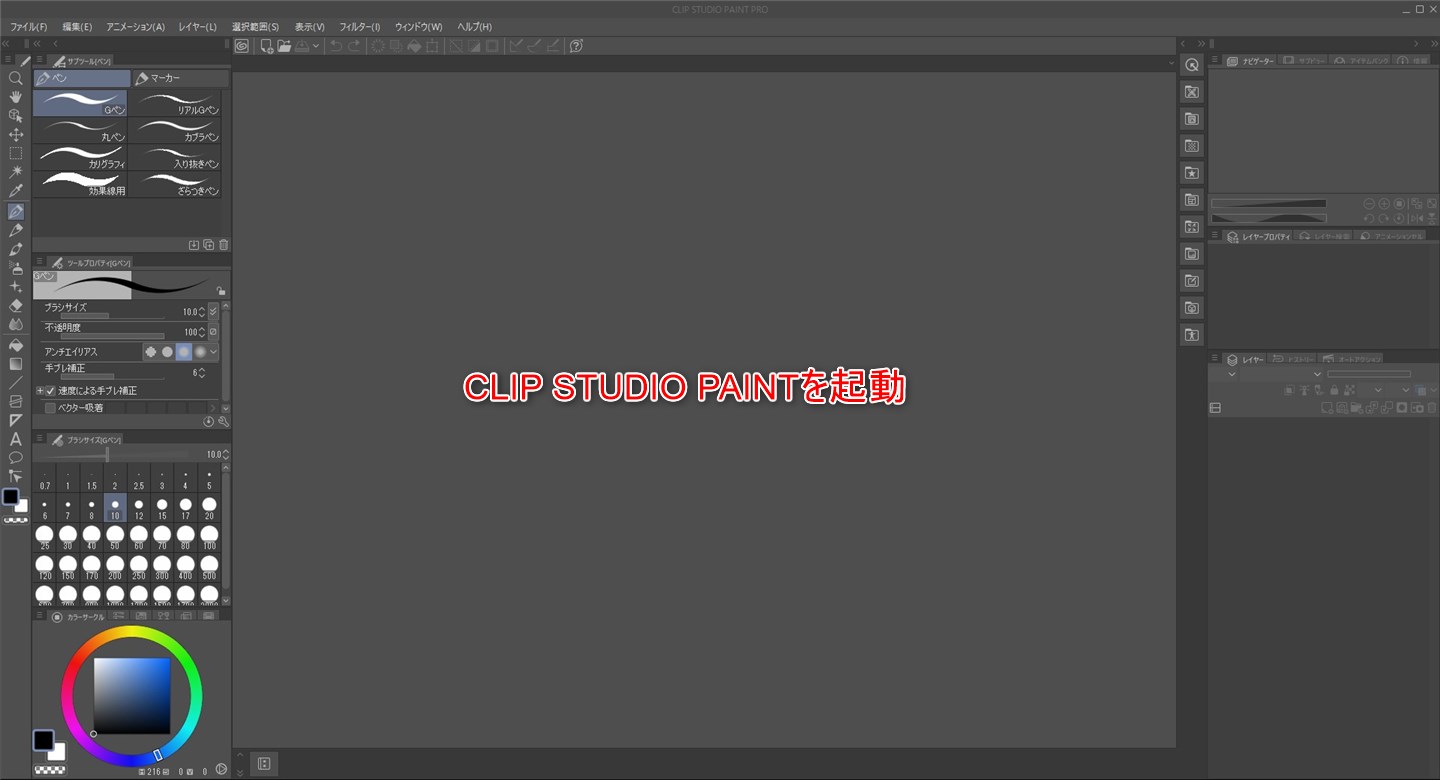Select the rectangle Selection tool
The image size is (1440, 780).
[x=15, y=154]
